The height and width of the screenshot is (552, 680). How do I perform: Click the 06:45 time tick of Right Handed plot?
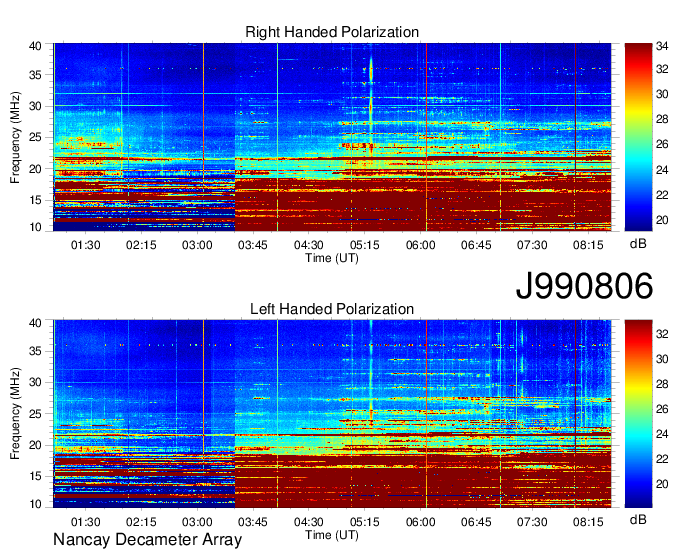coord(476,245)
